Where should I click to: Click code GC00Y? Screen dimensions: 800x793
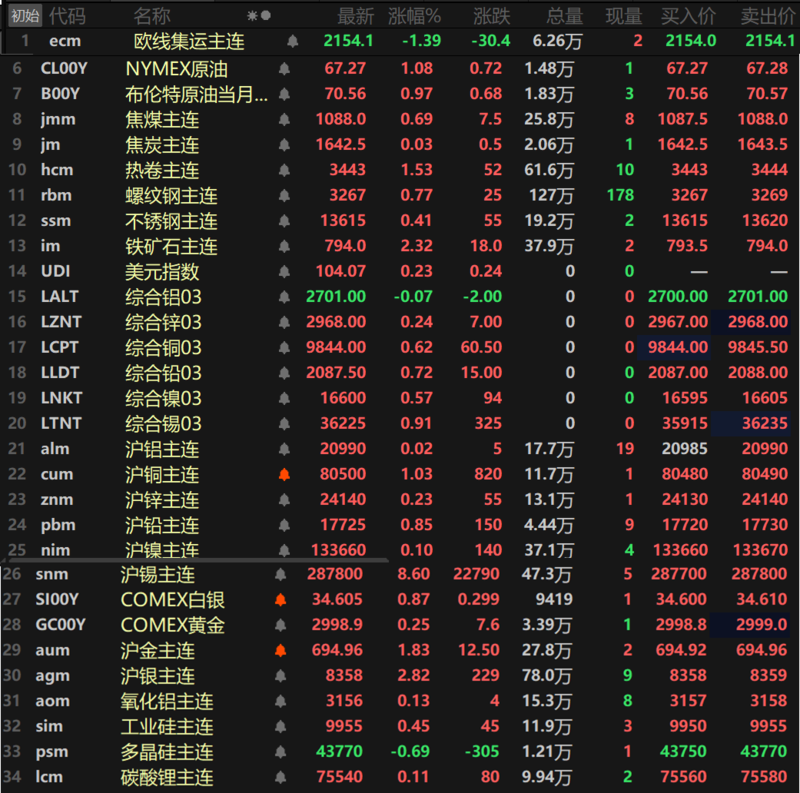point(60,625)
